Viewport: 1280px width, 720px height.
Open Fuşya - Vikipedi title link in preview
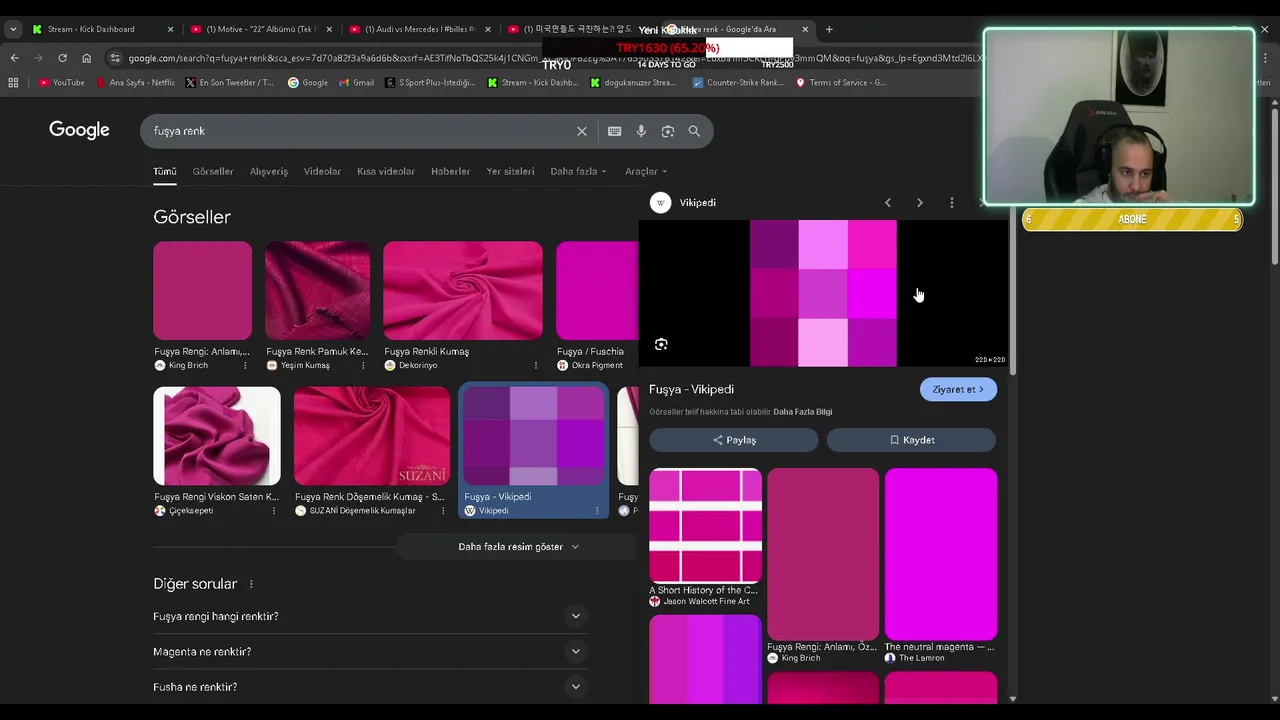(x=691, y=390)
